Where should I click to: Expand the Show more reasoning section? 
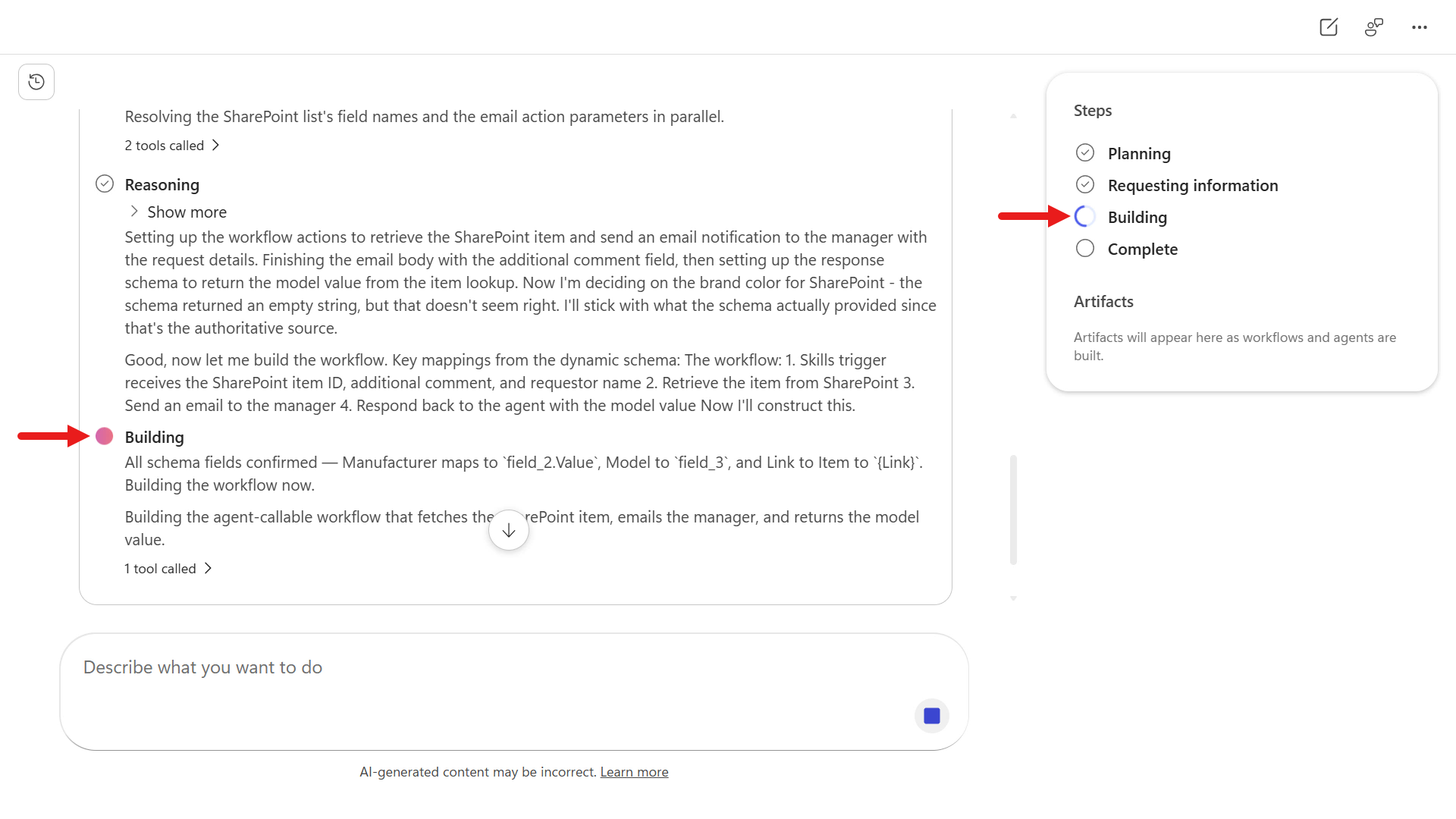click(x=179, y=212)
